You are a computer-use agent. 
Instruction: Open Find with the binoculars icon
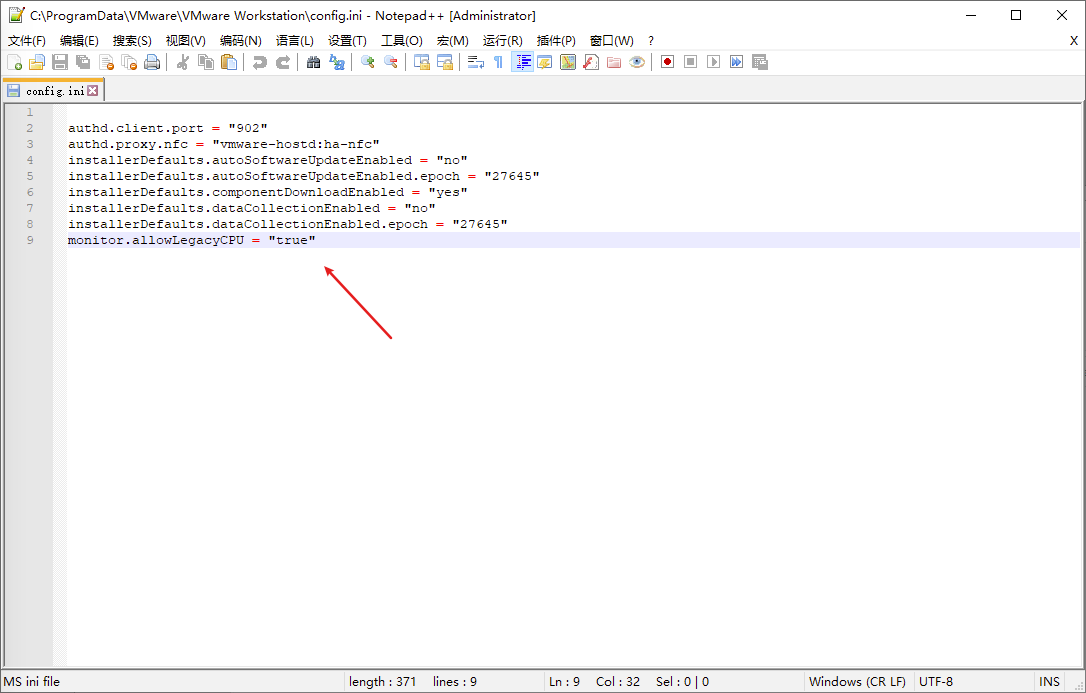click(314, 62)
